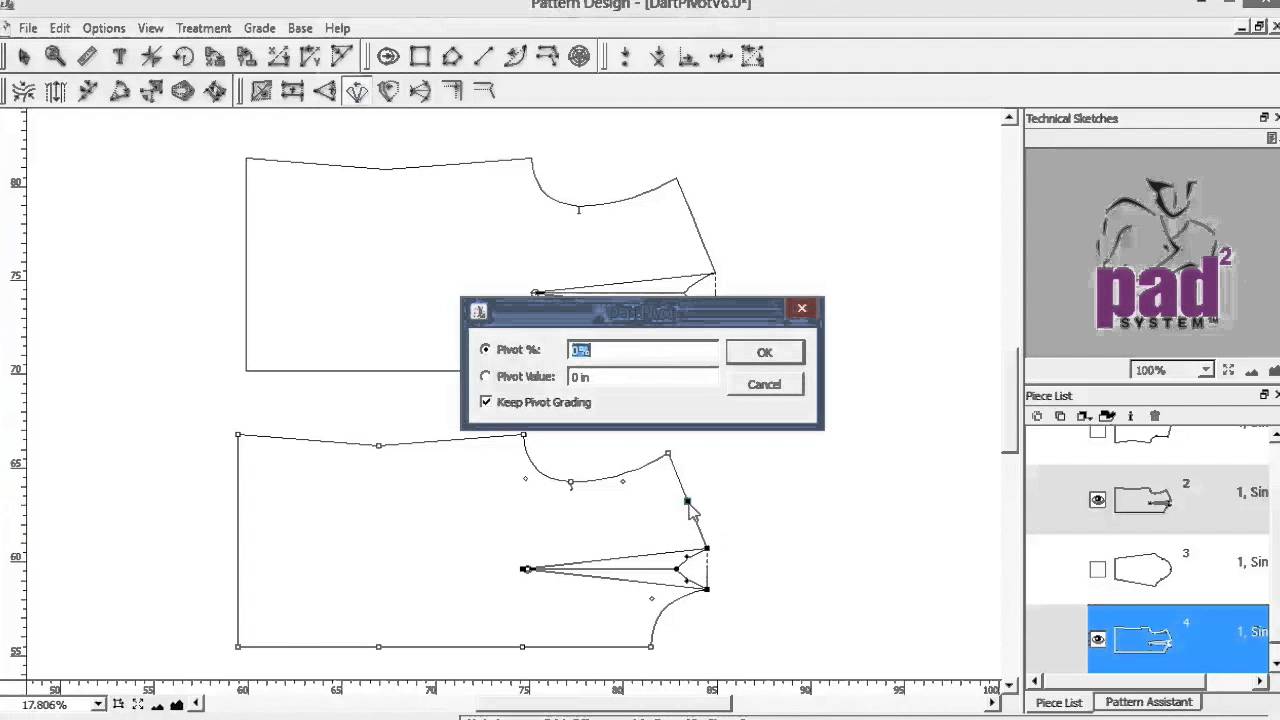Open the File menu
This screenshot has height=720, width=1280.
[x=27, y=28]
